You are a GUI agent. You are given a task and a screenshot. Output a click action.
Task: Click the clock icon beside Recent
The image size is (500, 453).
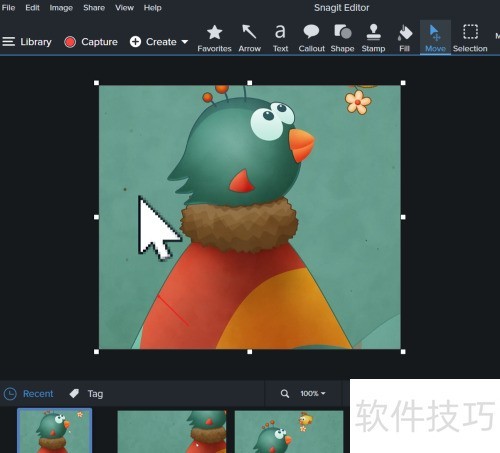pos(10,394)
